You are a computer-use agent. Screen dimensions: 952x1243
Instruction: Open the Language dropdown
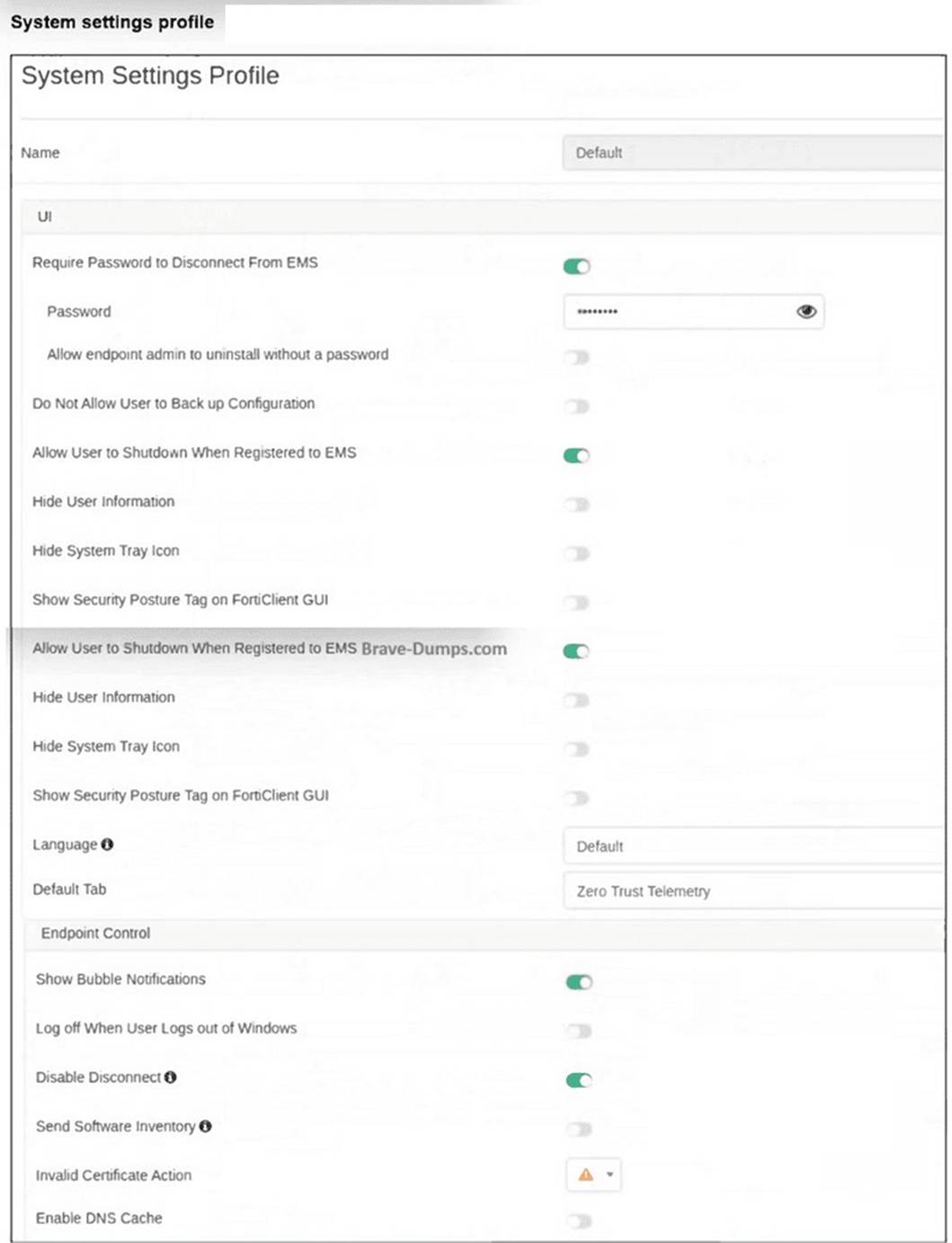753,845
